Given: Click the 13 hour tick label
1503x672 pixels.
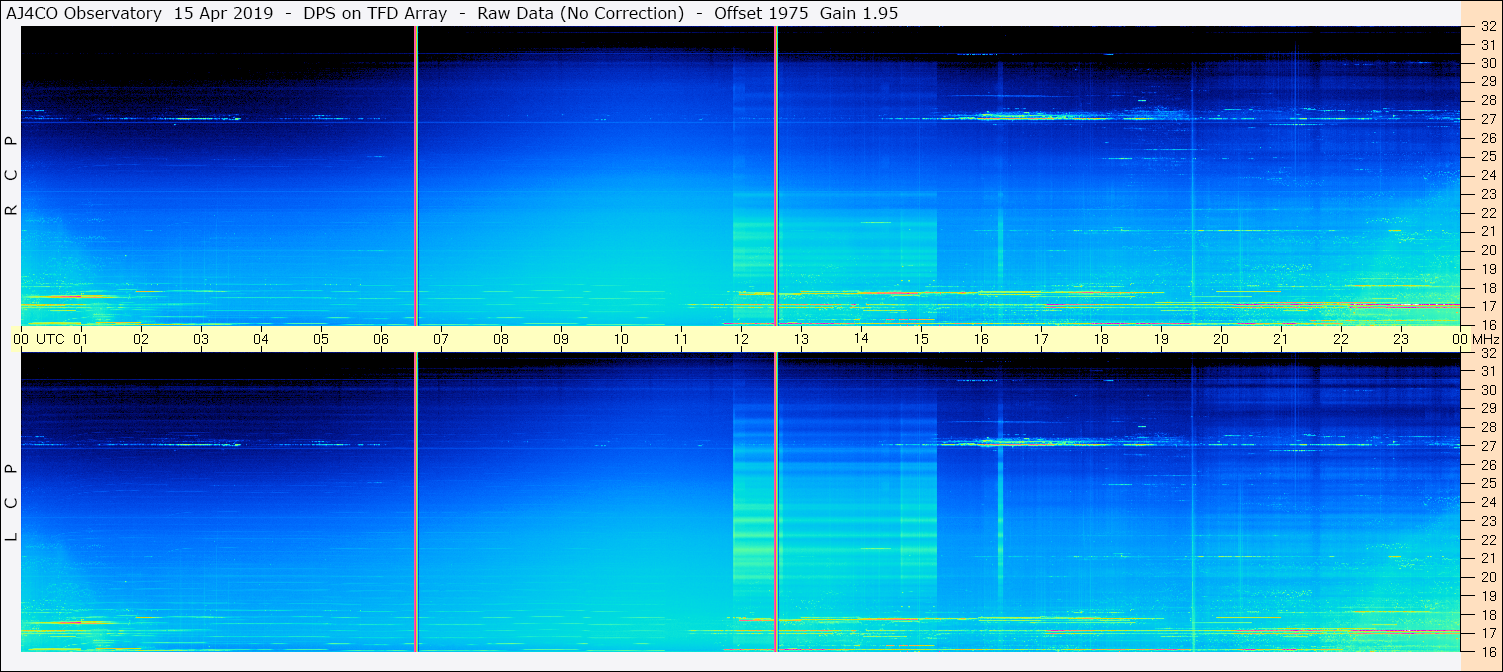Looking at the screenshot, I should pyautogui.click(x=801, y=339).
